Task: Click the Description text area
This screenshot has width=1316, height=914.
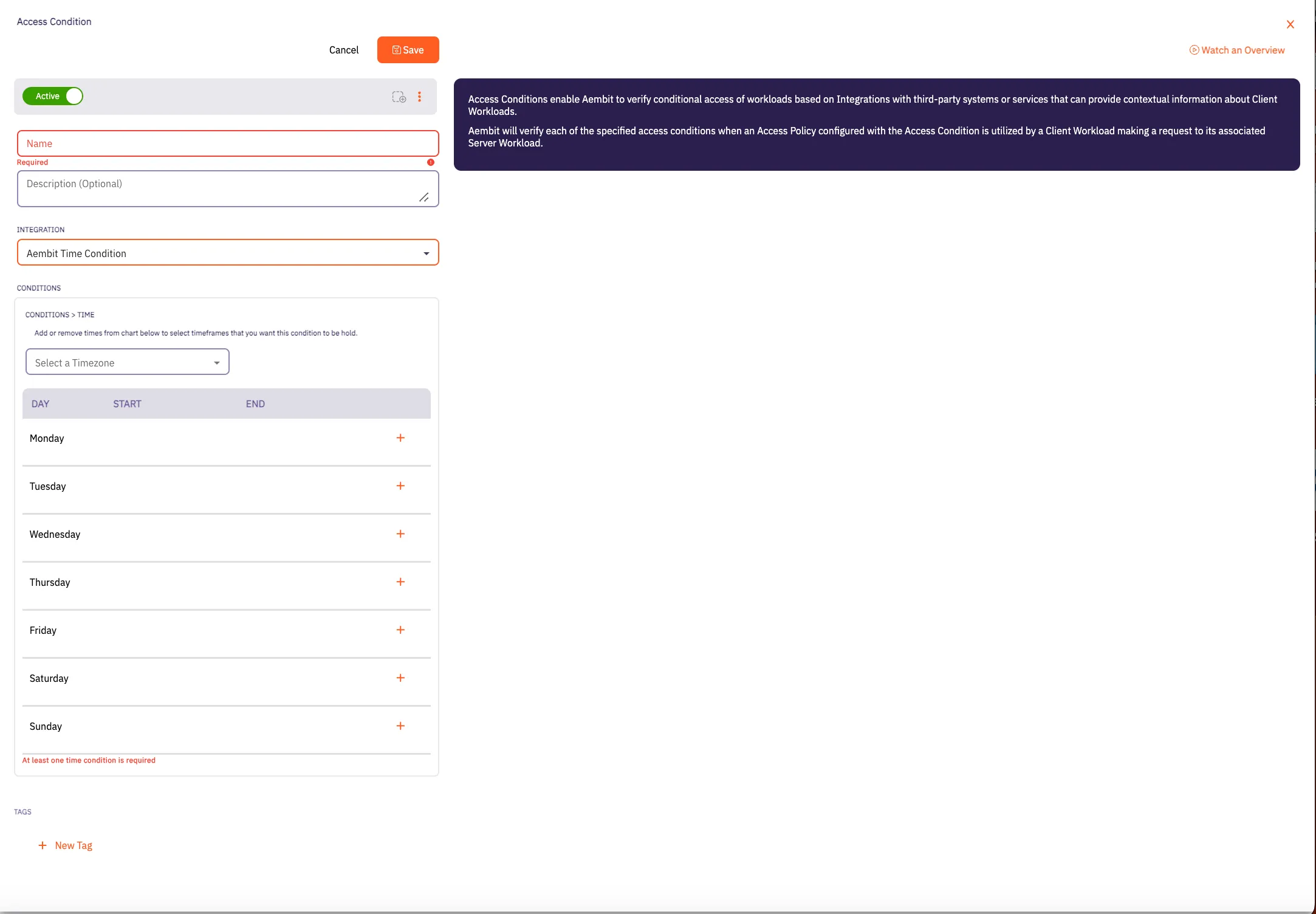Action: [x=228, y=185]
